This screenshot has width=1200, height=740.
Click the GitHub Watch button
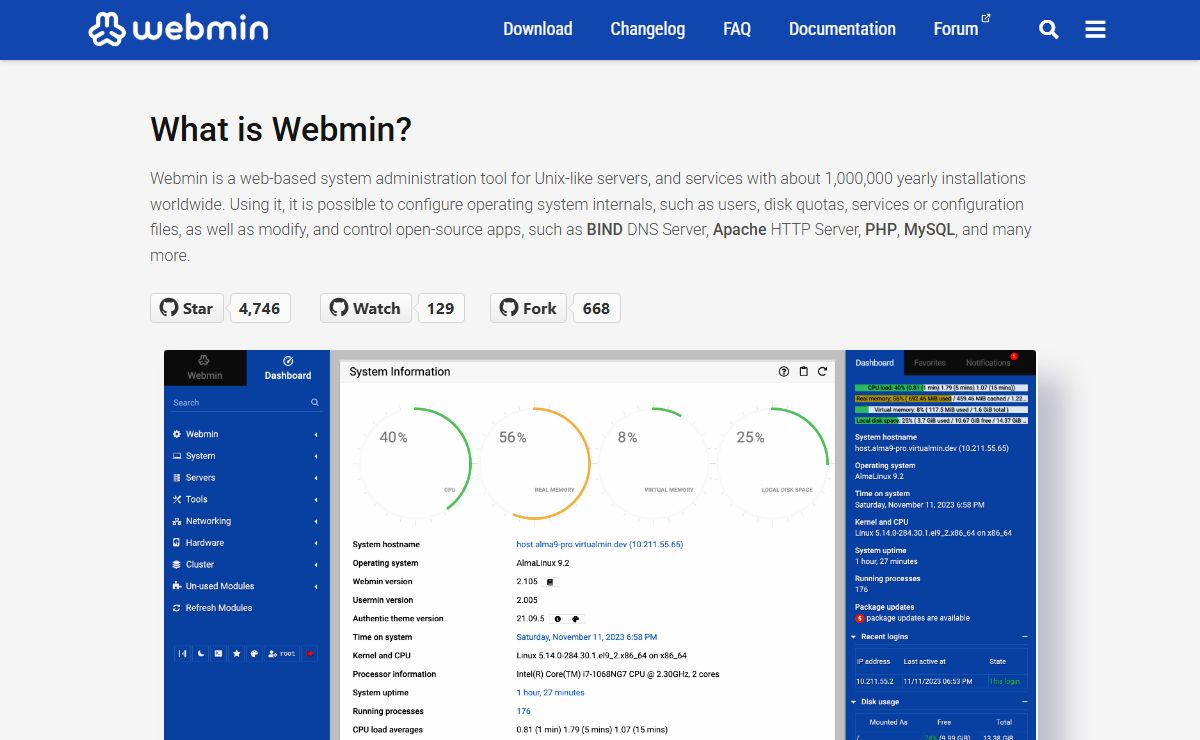click(x=365, y=308)
